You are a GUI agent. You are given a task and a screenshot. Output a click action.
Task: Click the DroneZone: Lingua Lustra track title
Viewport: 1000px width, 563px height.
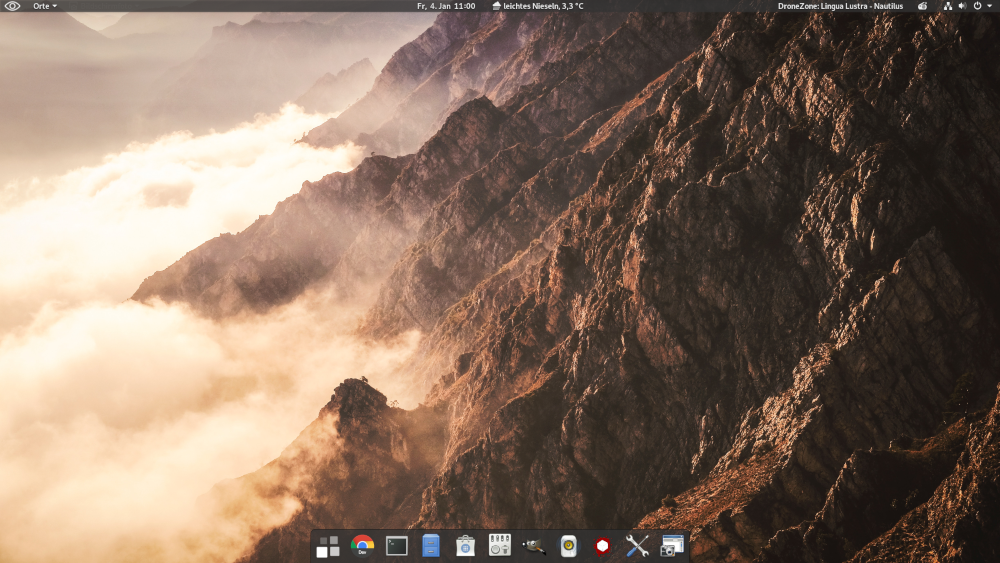coord(840,6)
